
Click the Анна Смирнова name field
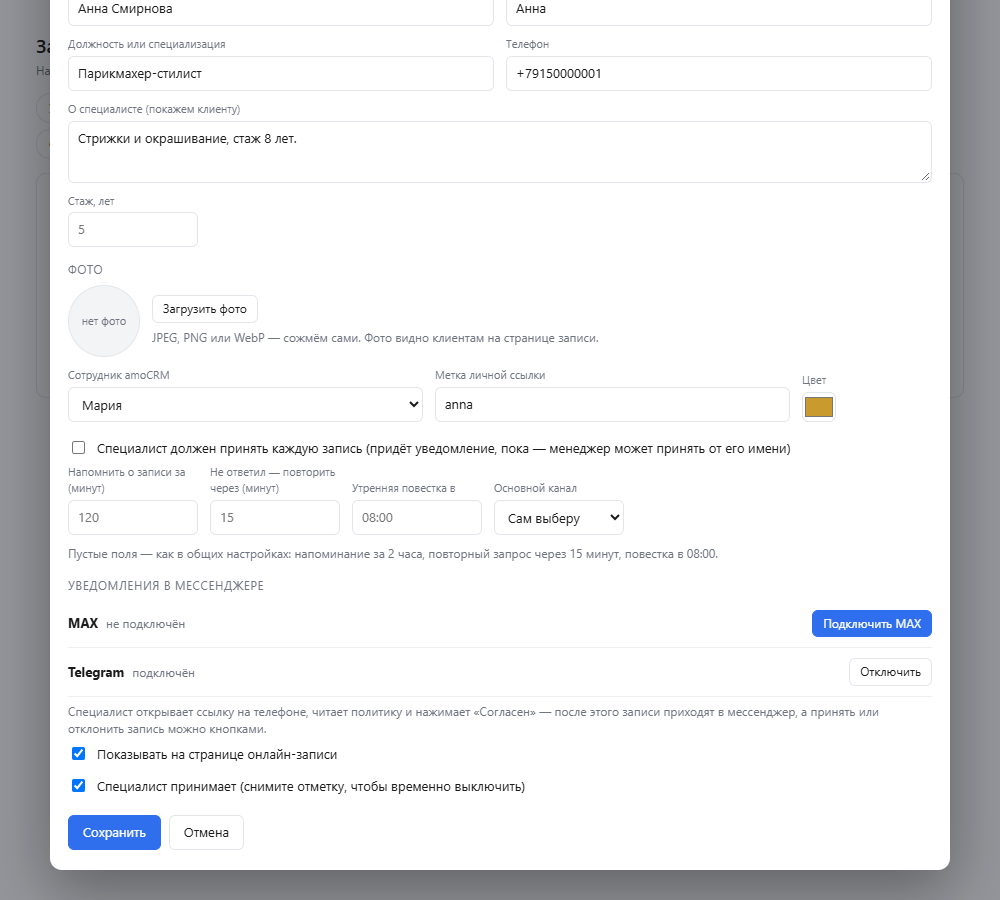[281, 10]
